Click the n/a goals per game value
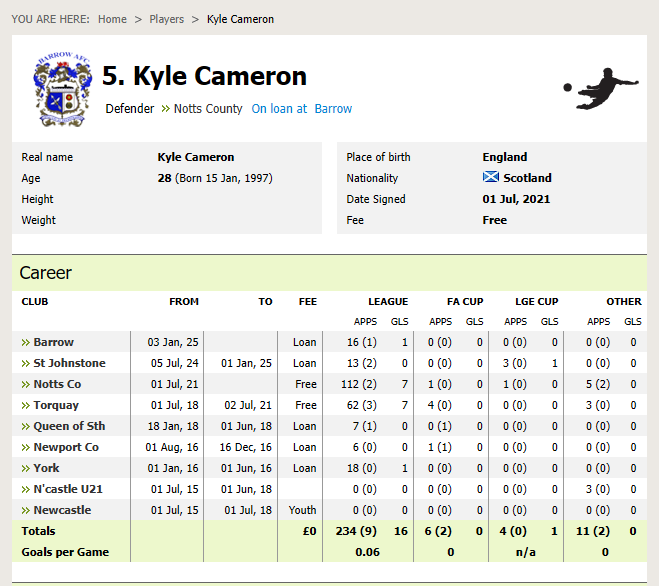The image size is (659, 586). pyautogui.click(x=526, y=552)
